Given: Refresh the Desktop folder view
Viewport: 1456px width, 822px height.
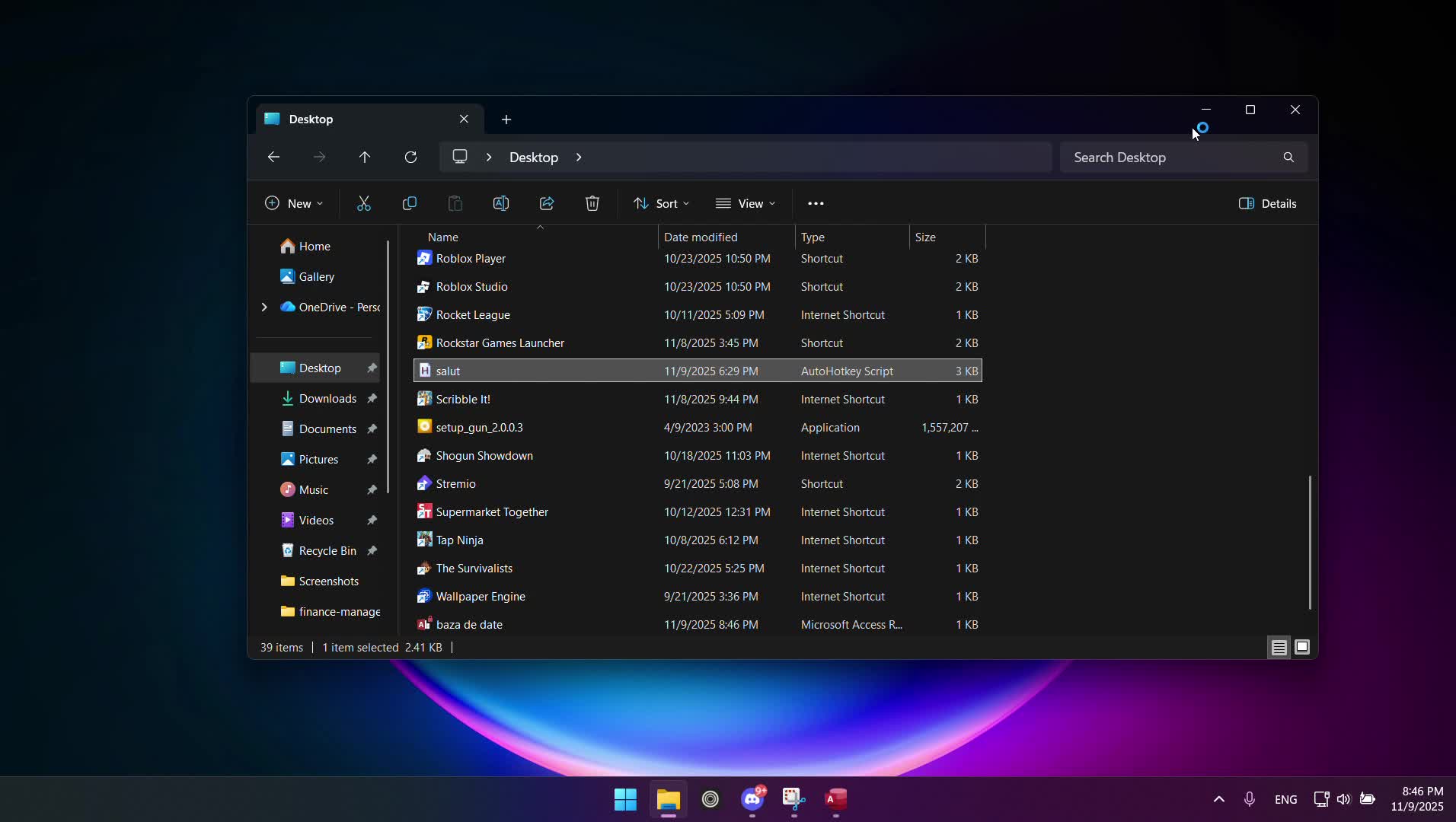Looking at the screenshot, I should (410, 157).
